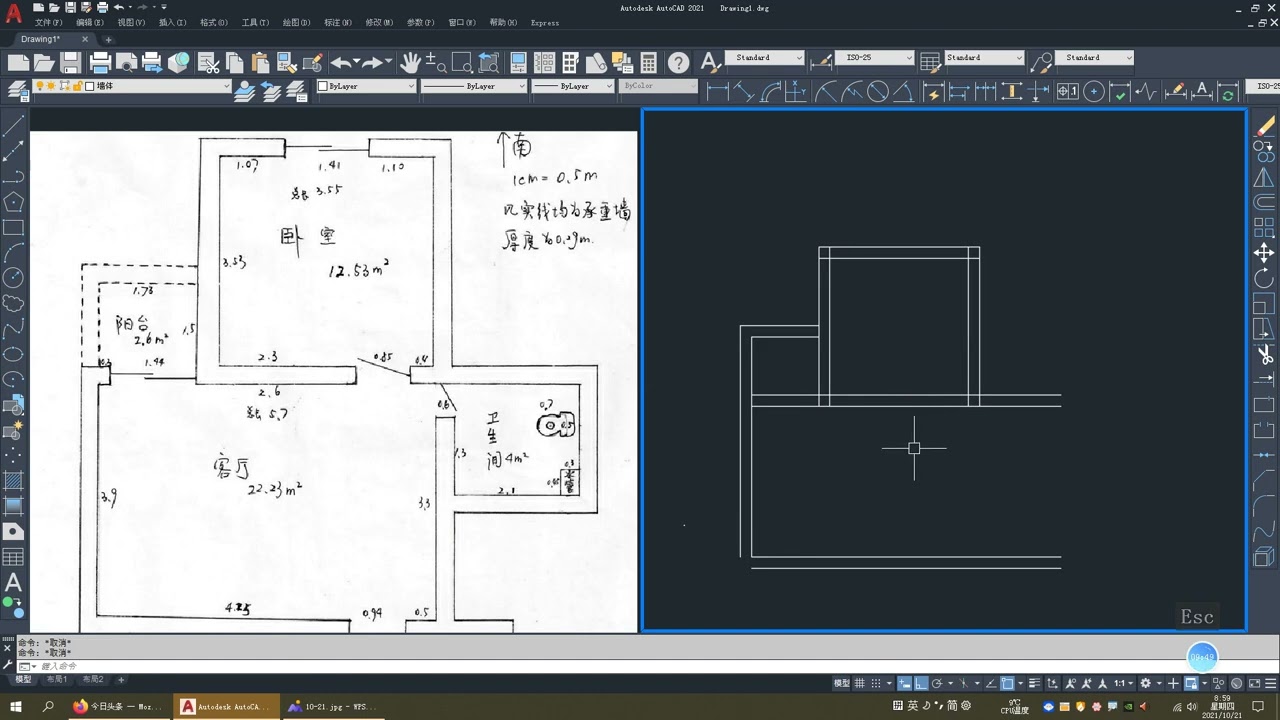Click the Paste clipboard icon

pos(260,63)
